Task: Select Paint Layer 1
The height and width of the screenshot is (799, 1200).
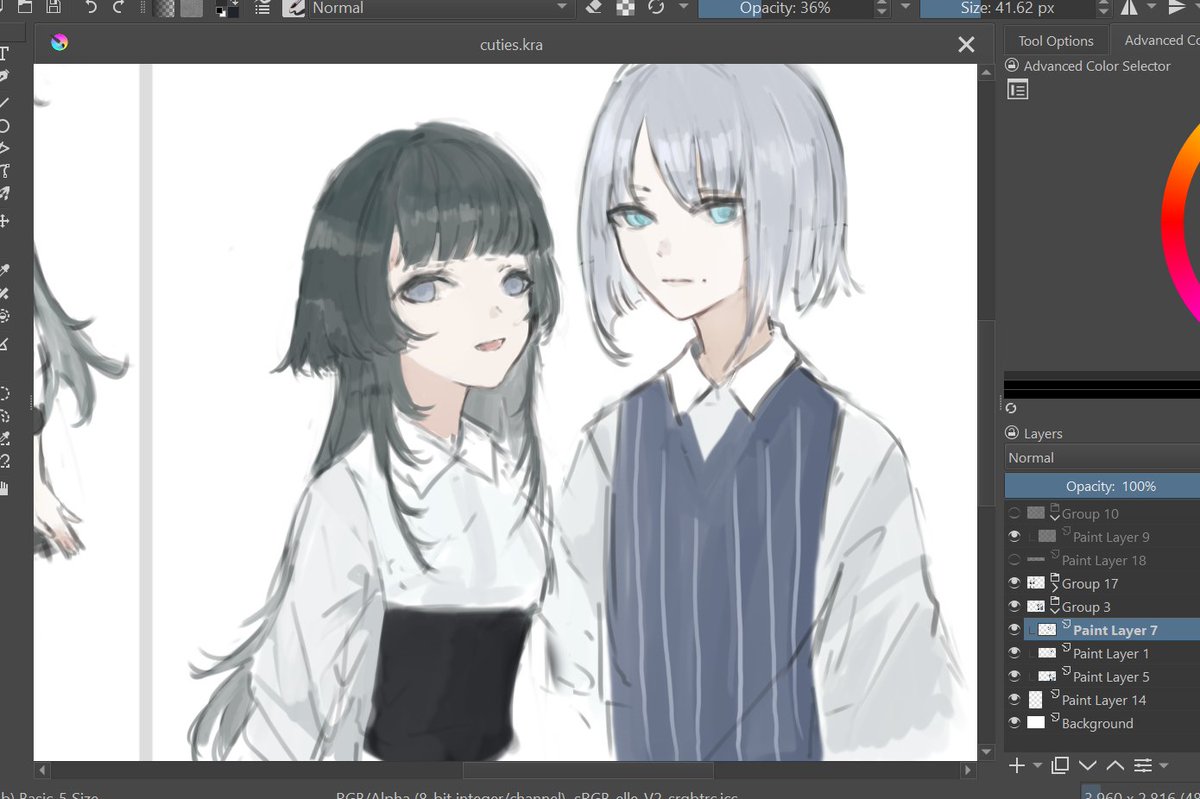Action: [x=1111, y=653]
